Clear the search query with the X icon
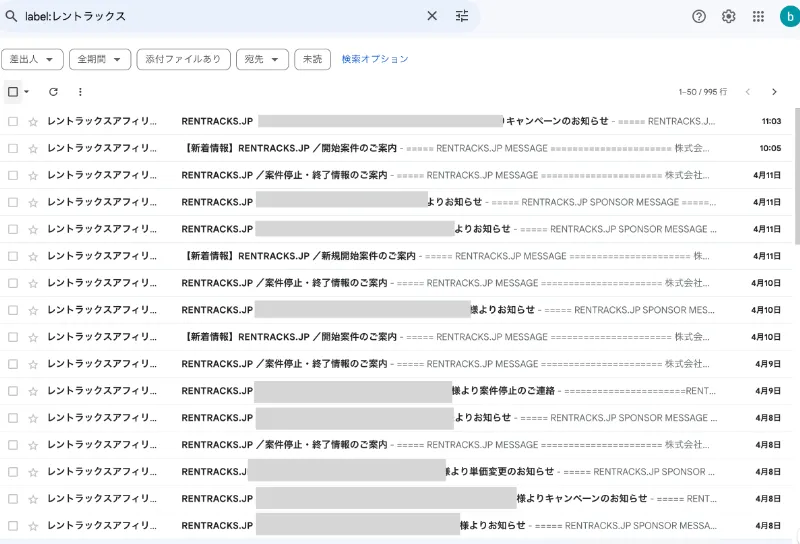The height and width of the screenshot is (544, 800). point(432,16)
